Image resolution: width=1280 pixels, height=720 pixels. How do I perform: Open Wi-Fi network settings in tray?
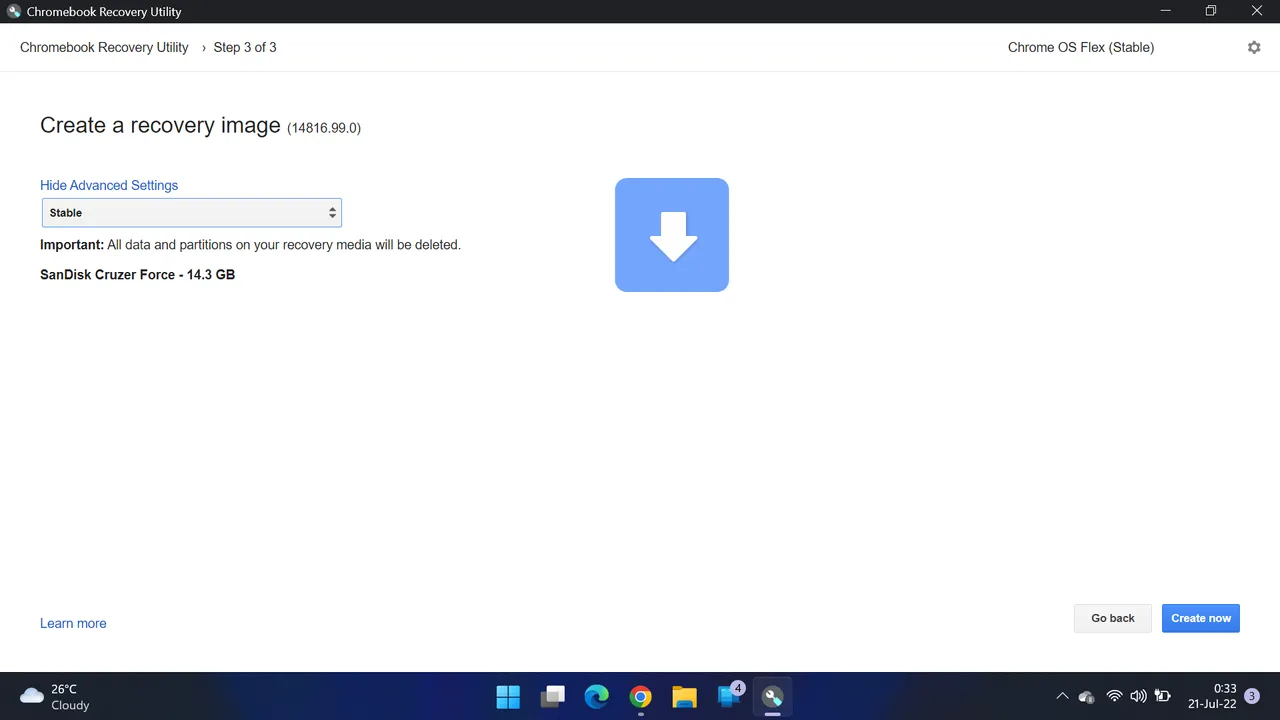tap(1114, 697)
